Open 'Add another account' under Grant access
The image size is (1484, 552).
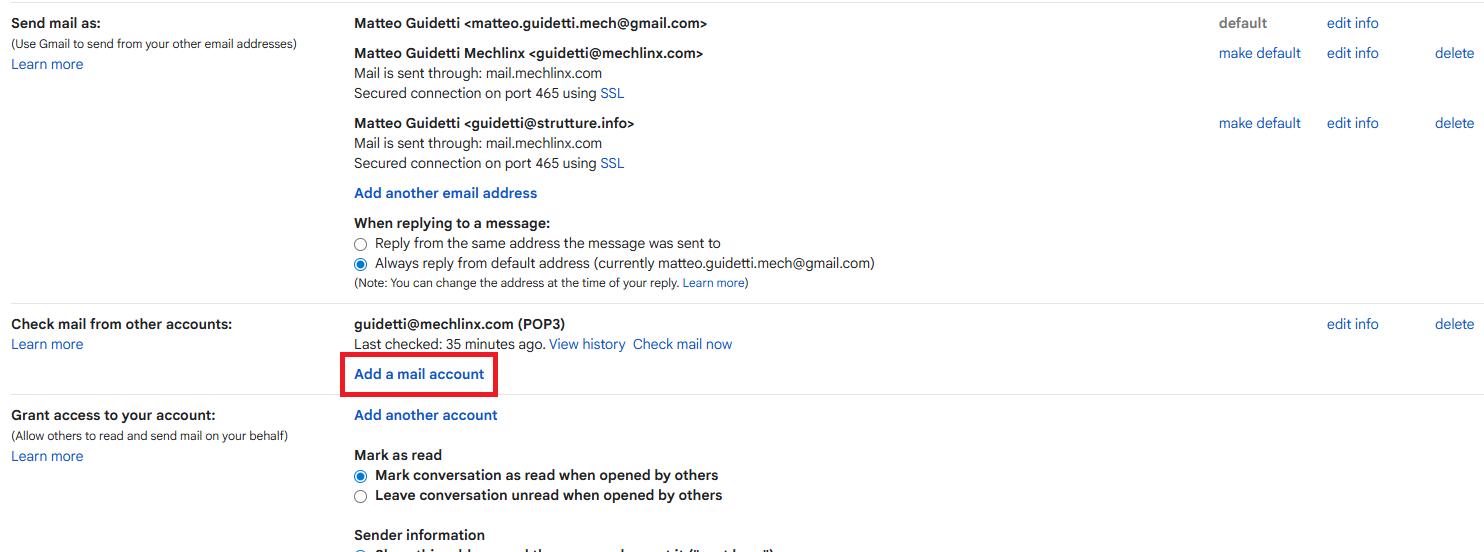[425, 415]
